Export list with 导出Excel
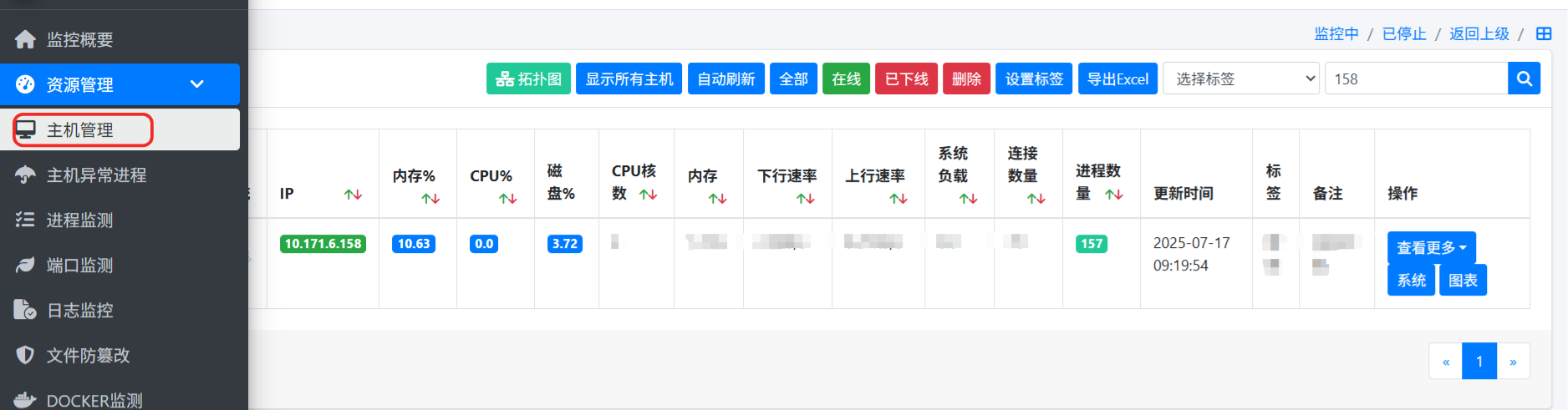 [1117, 78]
